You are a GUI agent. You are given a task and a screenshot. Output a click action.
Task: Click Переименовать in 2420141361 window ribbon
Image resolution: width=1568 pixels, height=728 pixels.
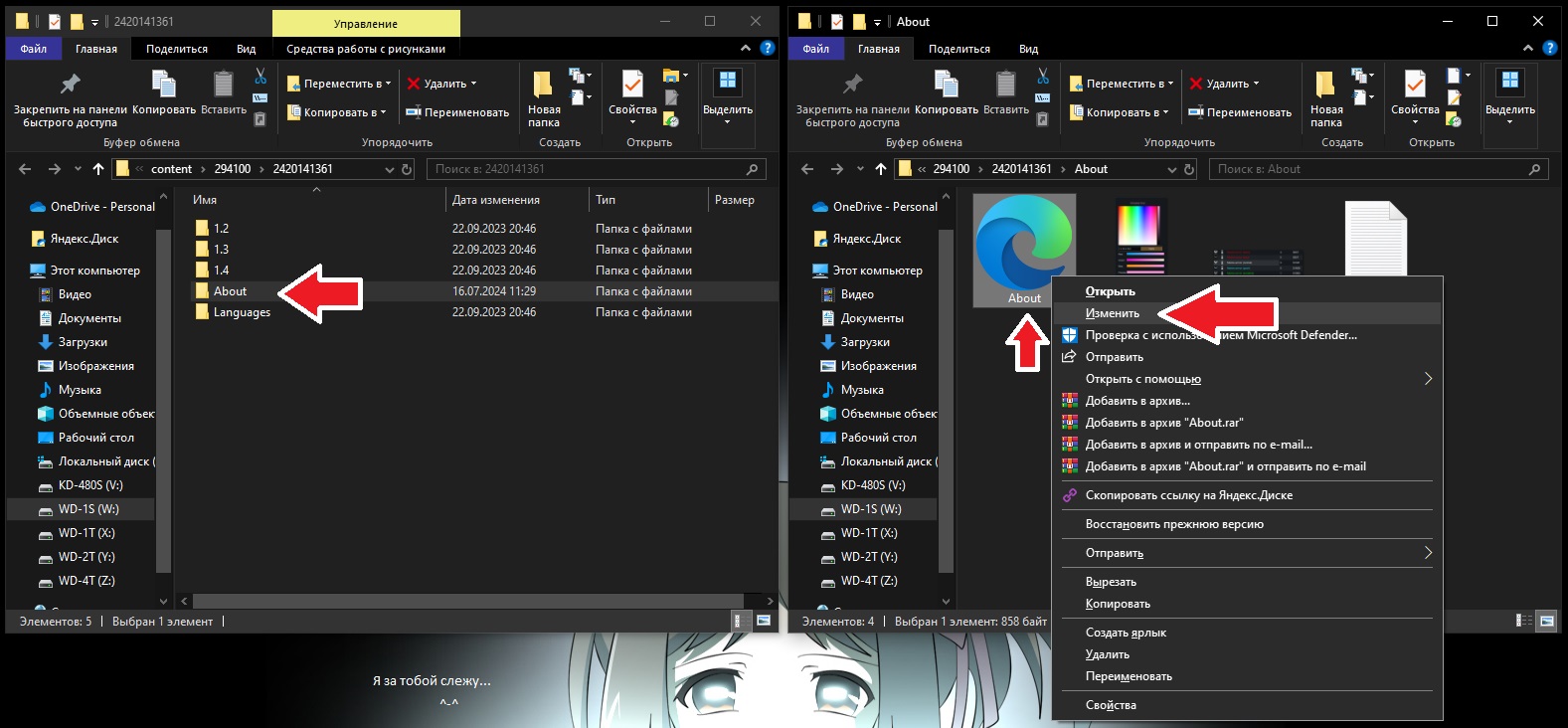click(x=457, y=112)
